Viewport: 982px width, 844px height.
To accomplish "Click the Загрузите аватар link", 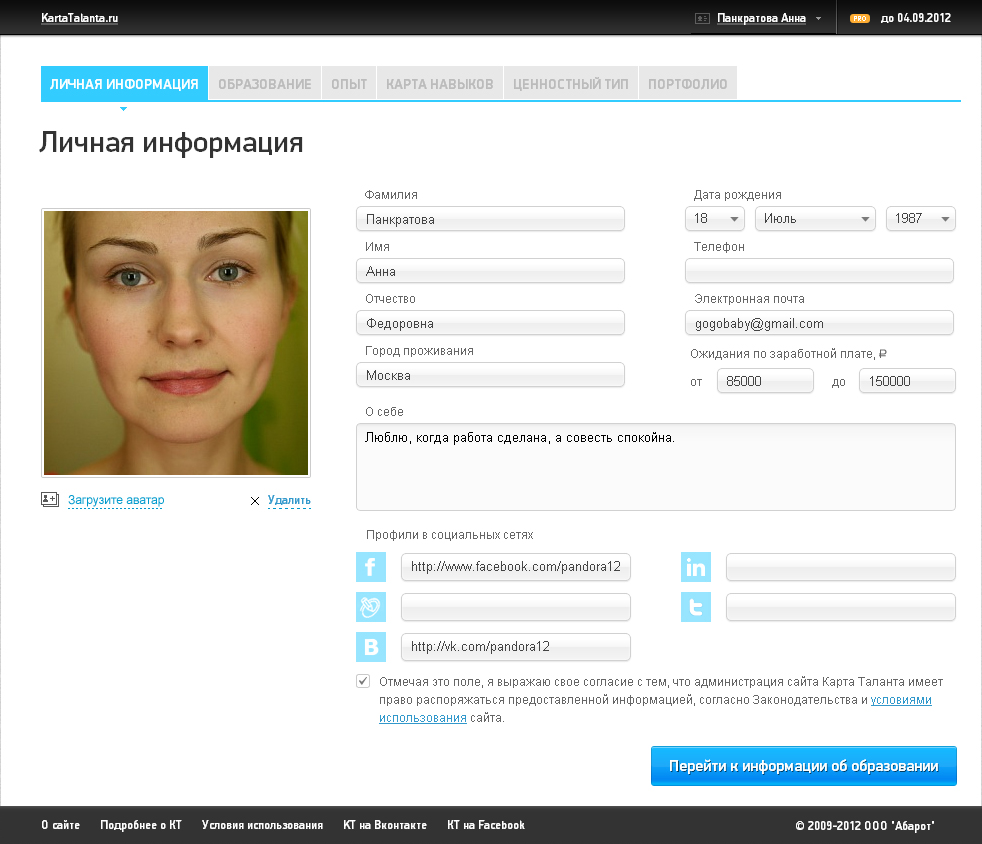I will point(116,500).
